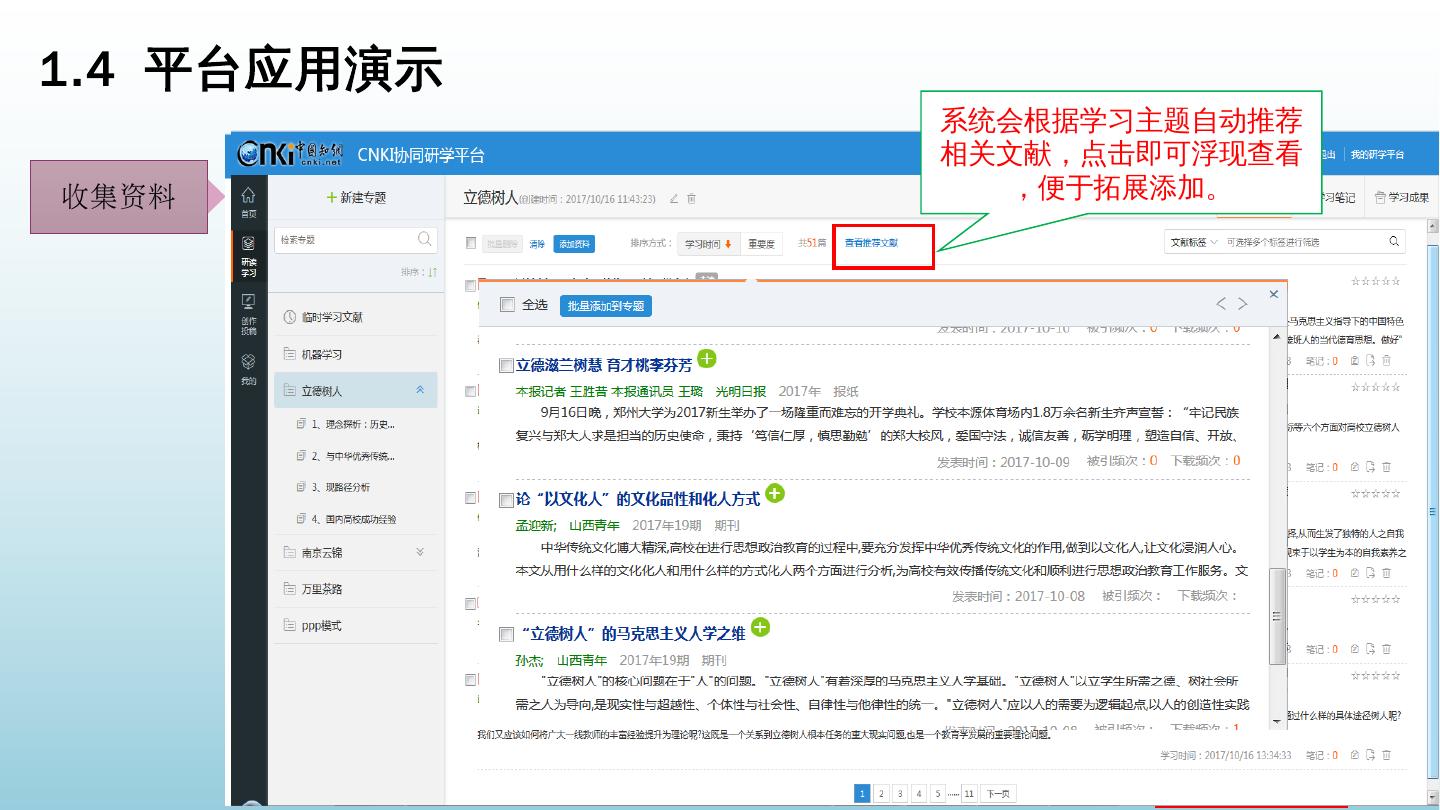This screenshot has width=1440, height=810.
Task: Click the search magnifier in 检索专题 box
Action: (425, 239)
